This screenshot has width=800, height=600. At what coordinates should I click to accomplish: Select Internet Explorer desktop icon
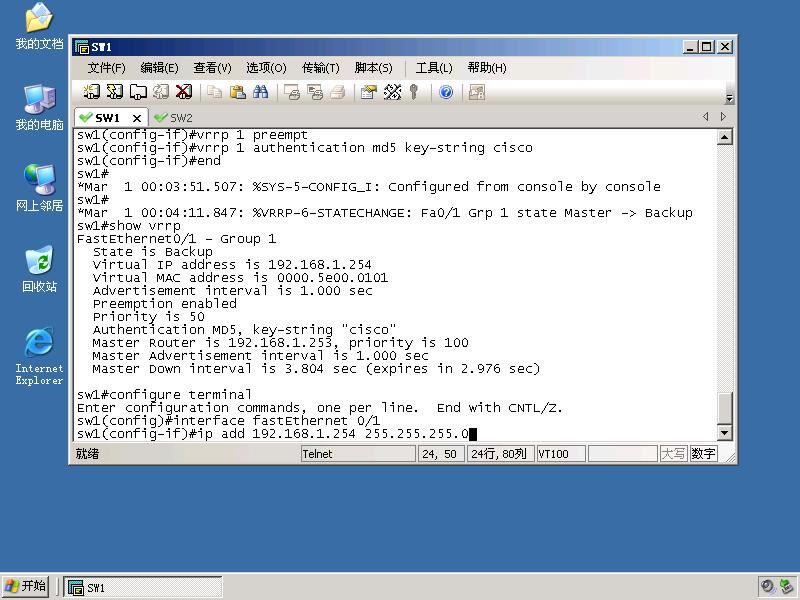click(39, 357)
